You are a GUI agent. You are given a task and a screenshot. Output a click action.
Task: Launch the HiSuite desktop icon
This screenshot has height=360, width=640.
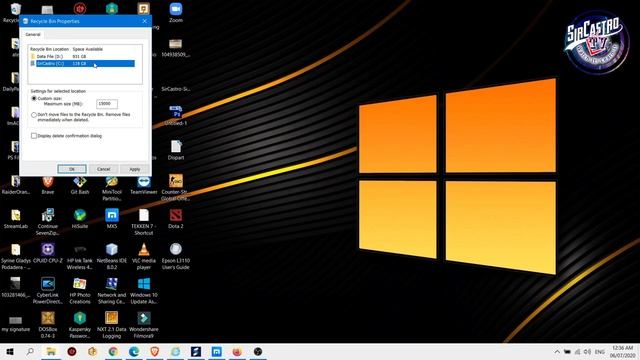tap(80, 219)
